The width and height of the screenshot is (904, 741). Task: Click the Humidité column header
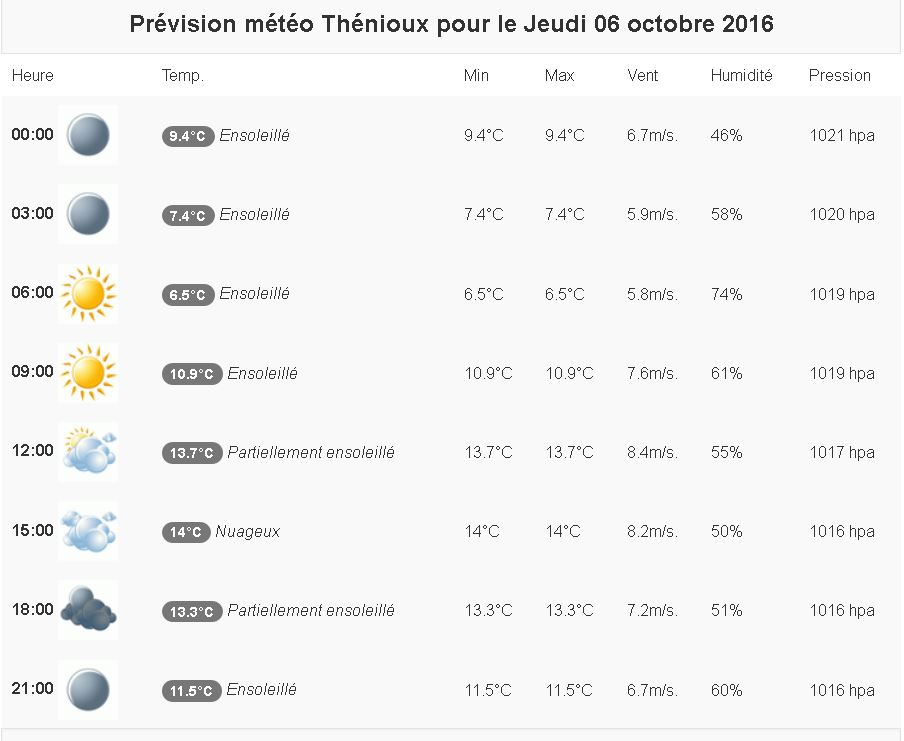pos(741,75)
